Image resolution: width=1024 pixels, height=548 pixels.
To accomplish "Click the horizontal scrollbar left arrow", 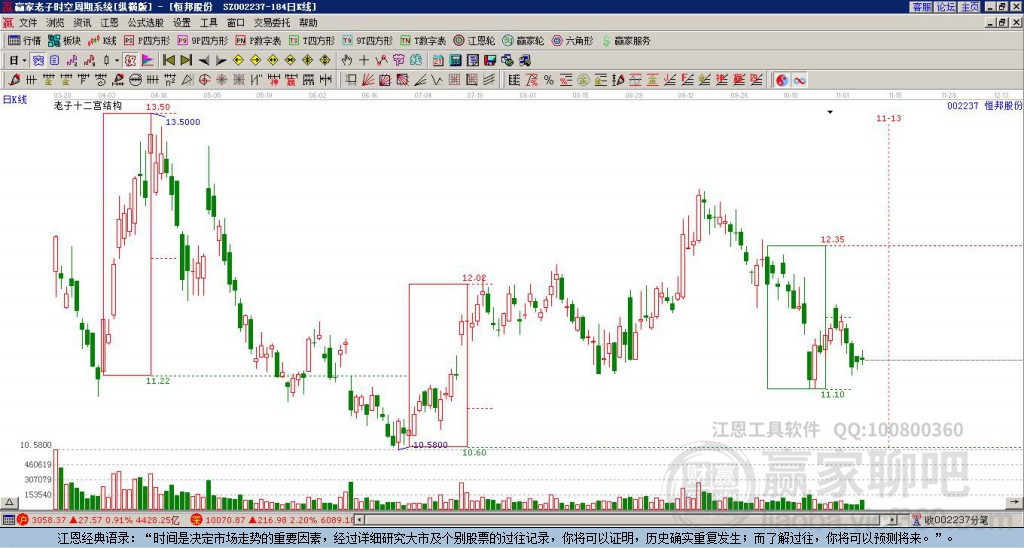I will coord(359,520).
